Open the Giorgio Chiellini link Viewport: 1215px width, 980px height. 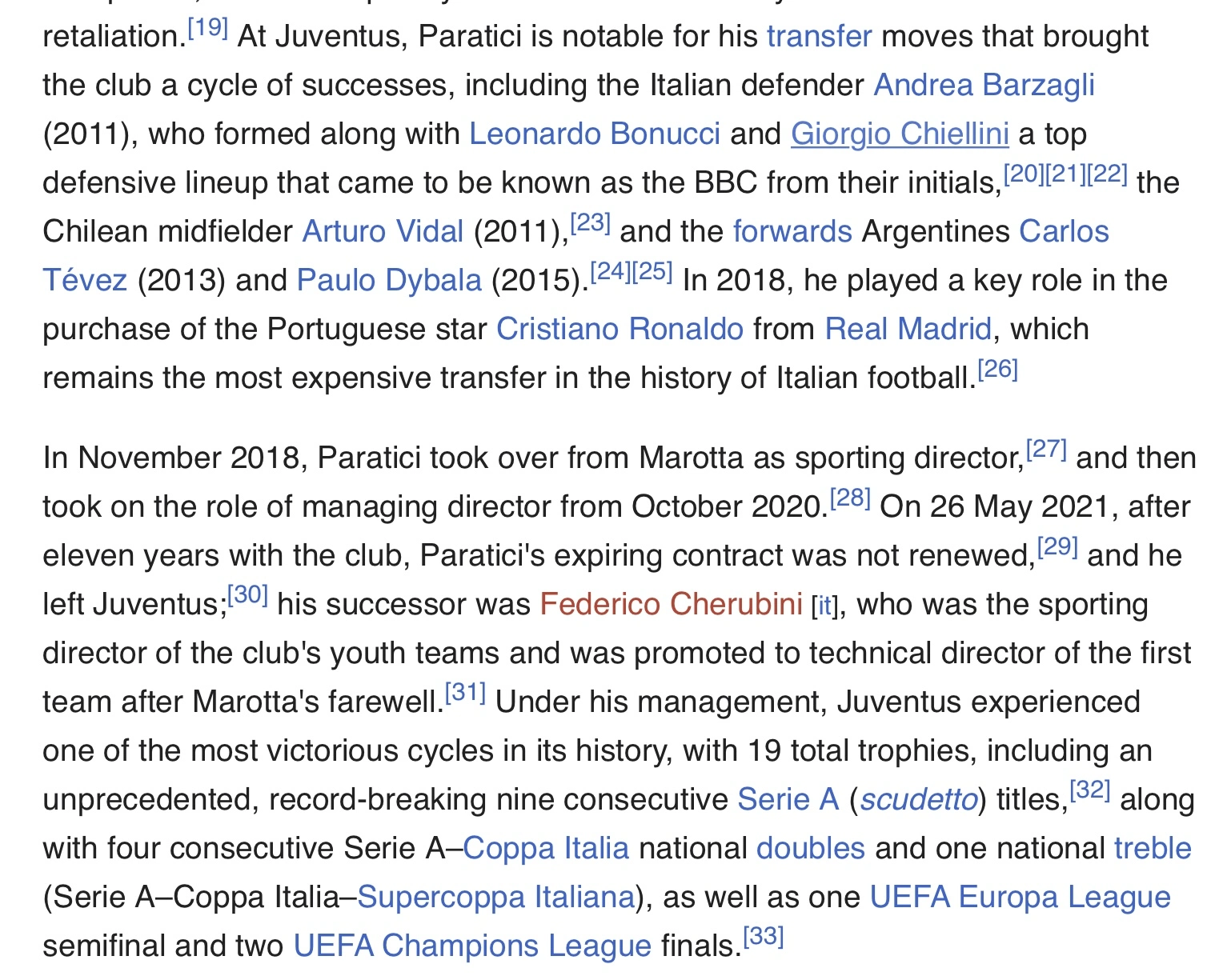point(900,134)
